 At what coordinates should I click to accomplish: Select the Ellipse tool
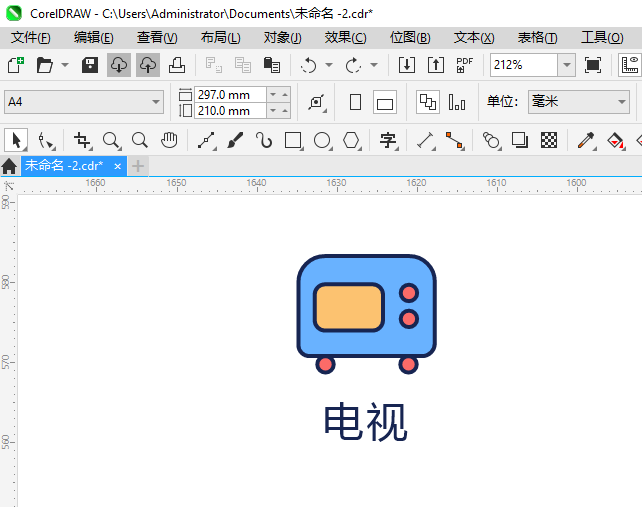click(322, 140)
